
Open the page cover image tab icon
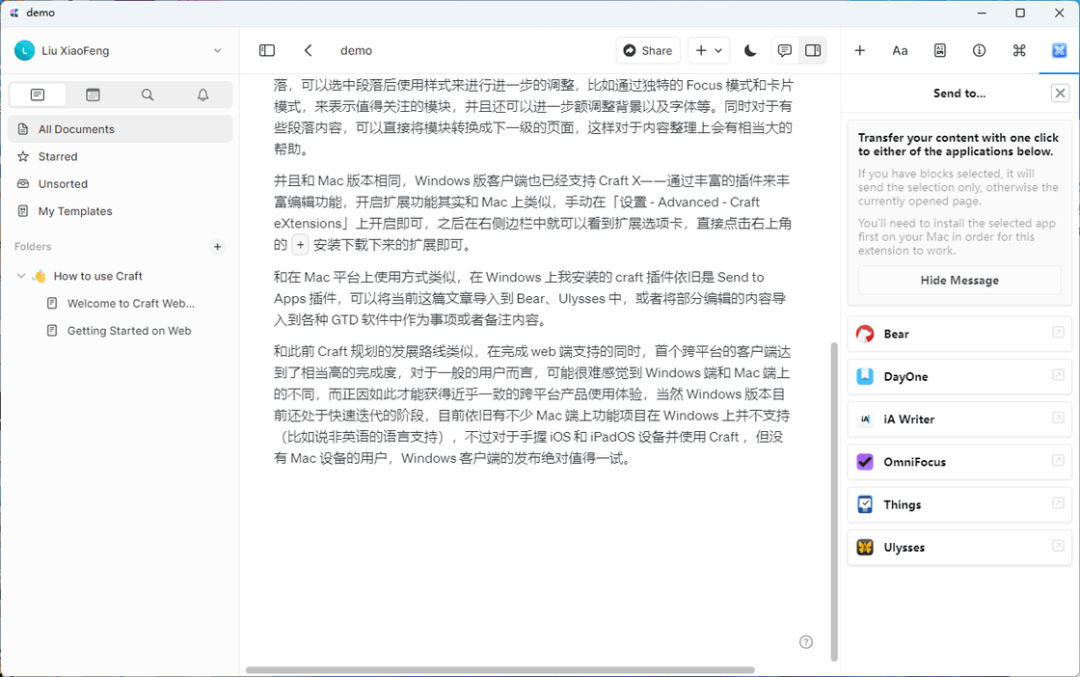click(x=939, y=50)
